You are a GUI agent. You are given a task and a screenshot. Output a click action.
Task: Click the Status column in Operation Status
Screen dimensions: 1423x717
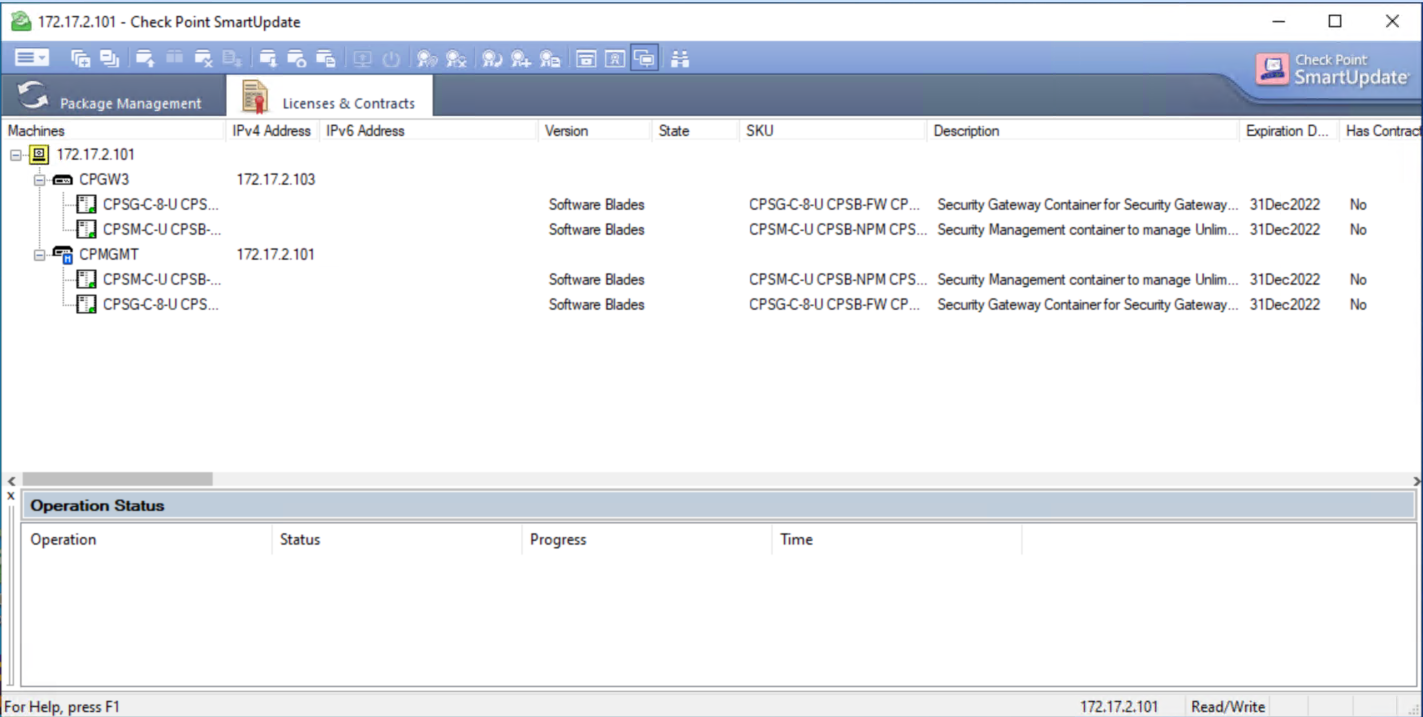pyautogui.click(x=396, y=539)
